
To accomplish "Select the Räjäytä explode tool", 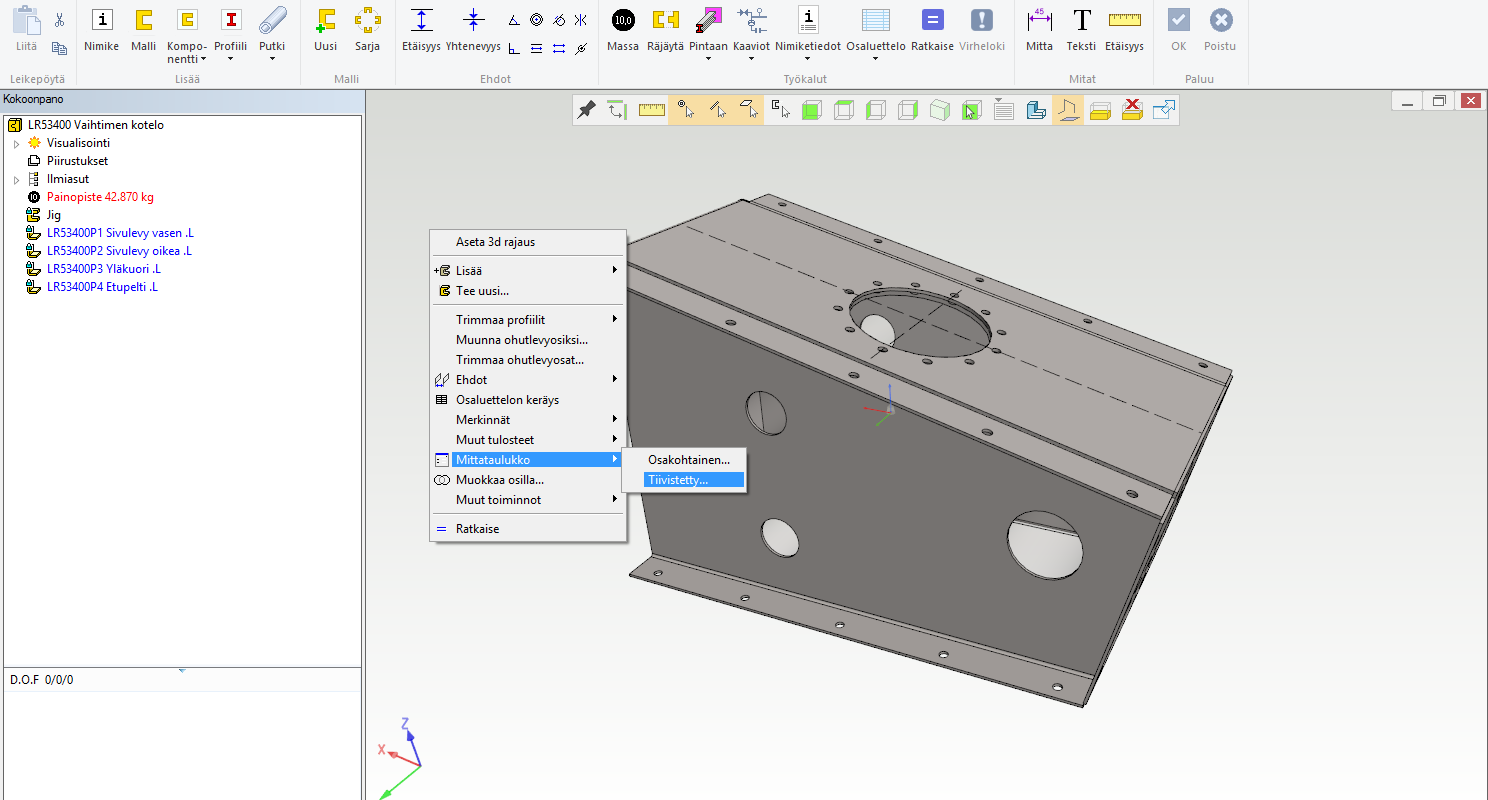I will (x=665, y=21).
